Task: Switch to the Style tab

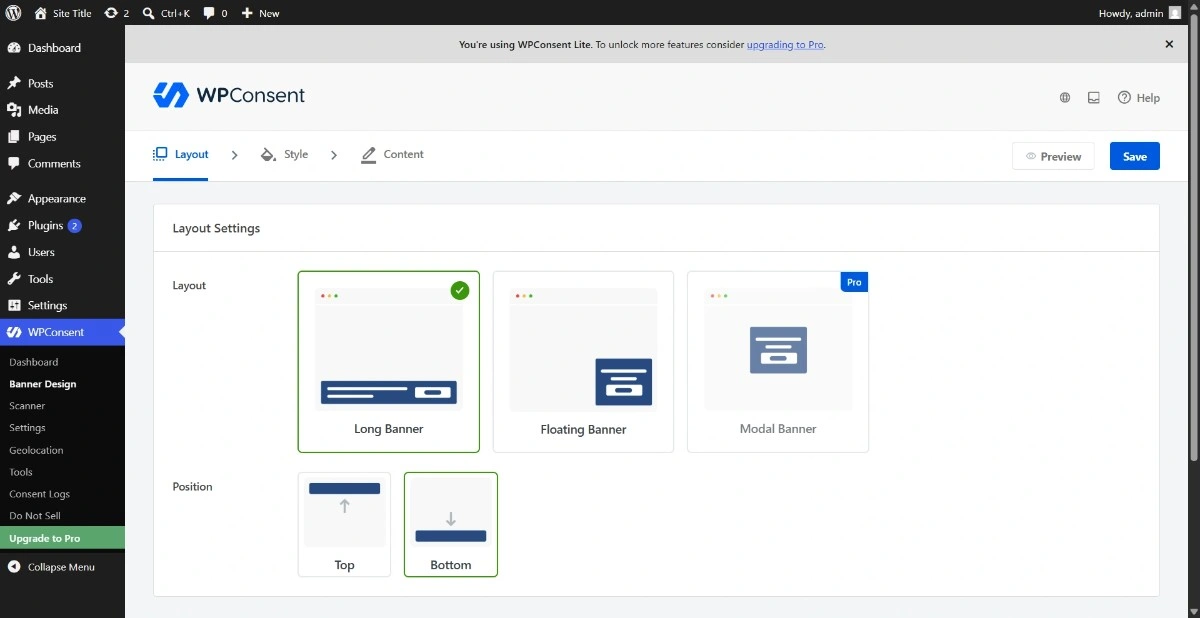Action: tap(284, 155)
